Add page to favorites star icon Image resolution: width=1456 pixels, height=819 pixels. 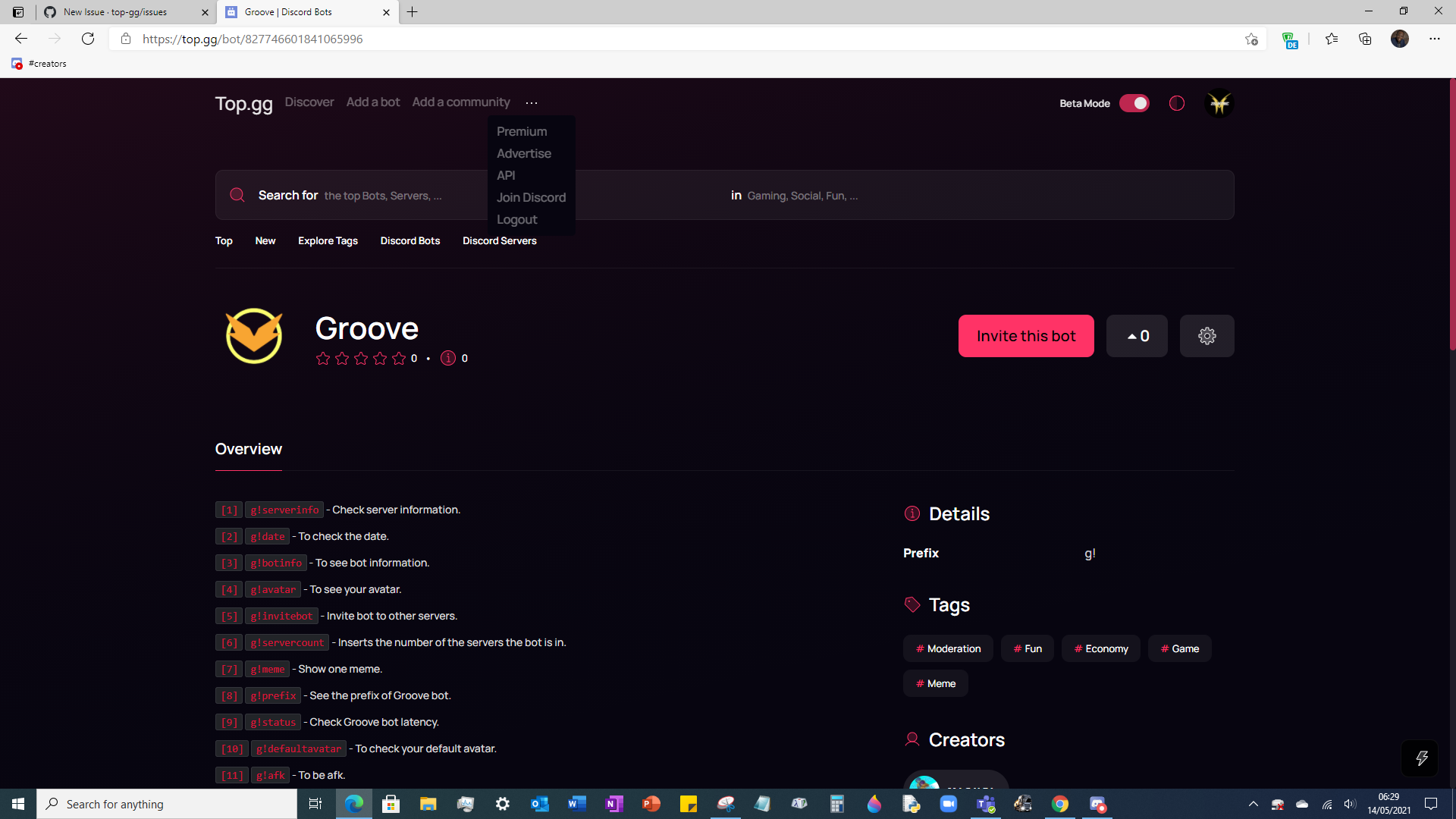coord(1251,39)
